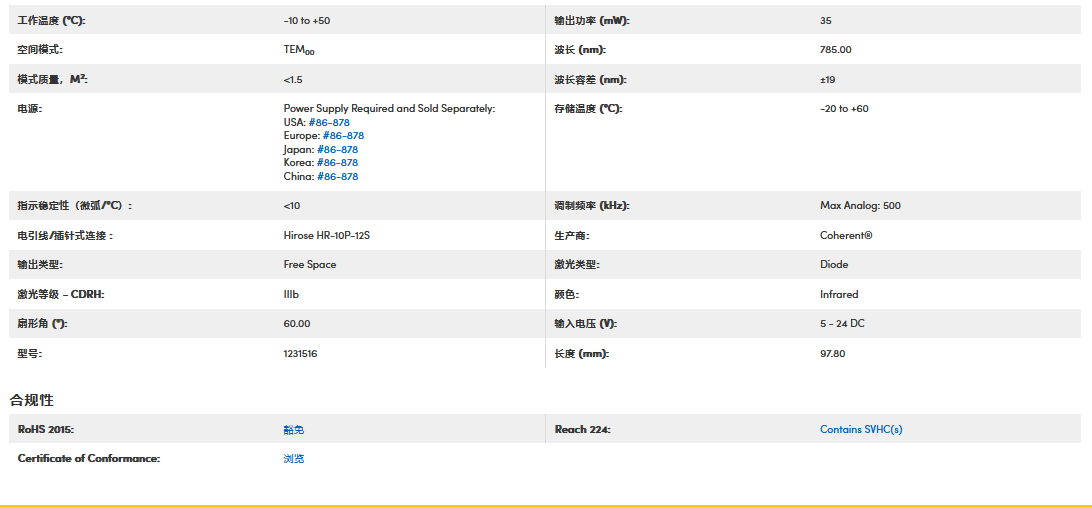Click the Infrared color value
This screenshot has height=507, width=1092.
pos(838,295)
